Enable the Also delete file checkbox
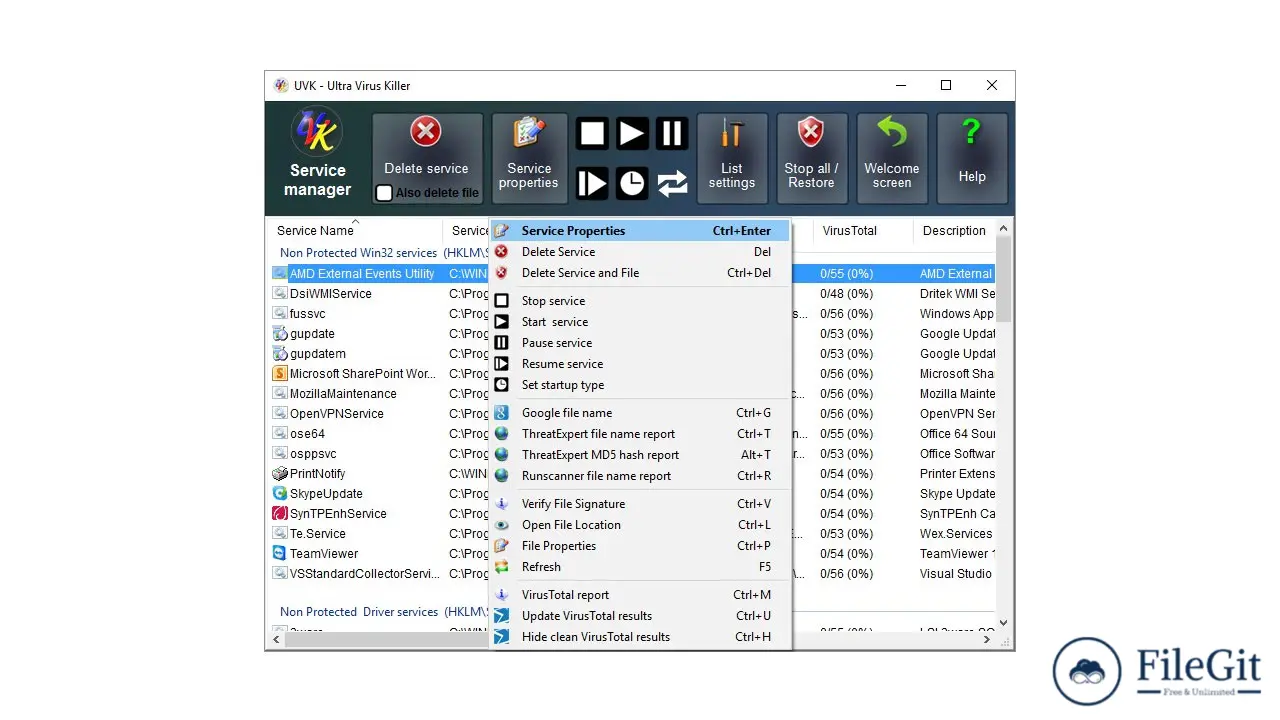Screen dimensions: 1280x720 click(x=384, y=193)
